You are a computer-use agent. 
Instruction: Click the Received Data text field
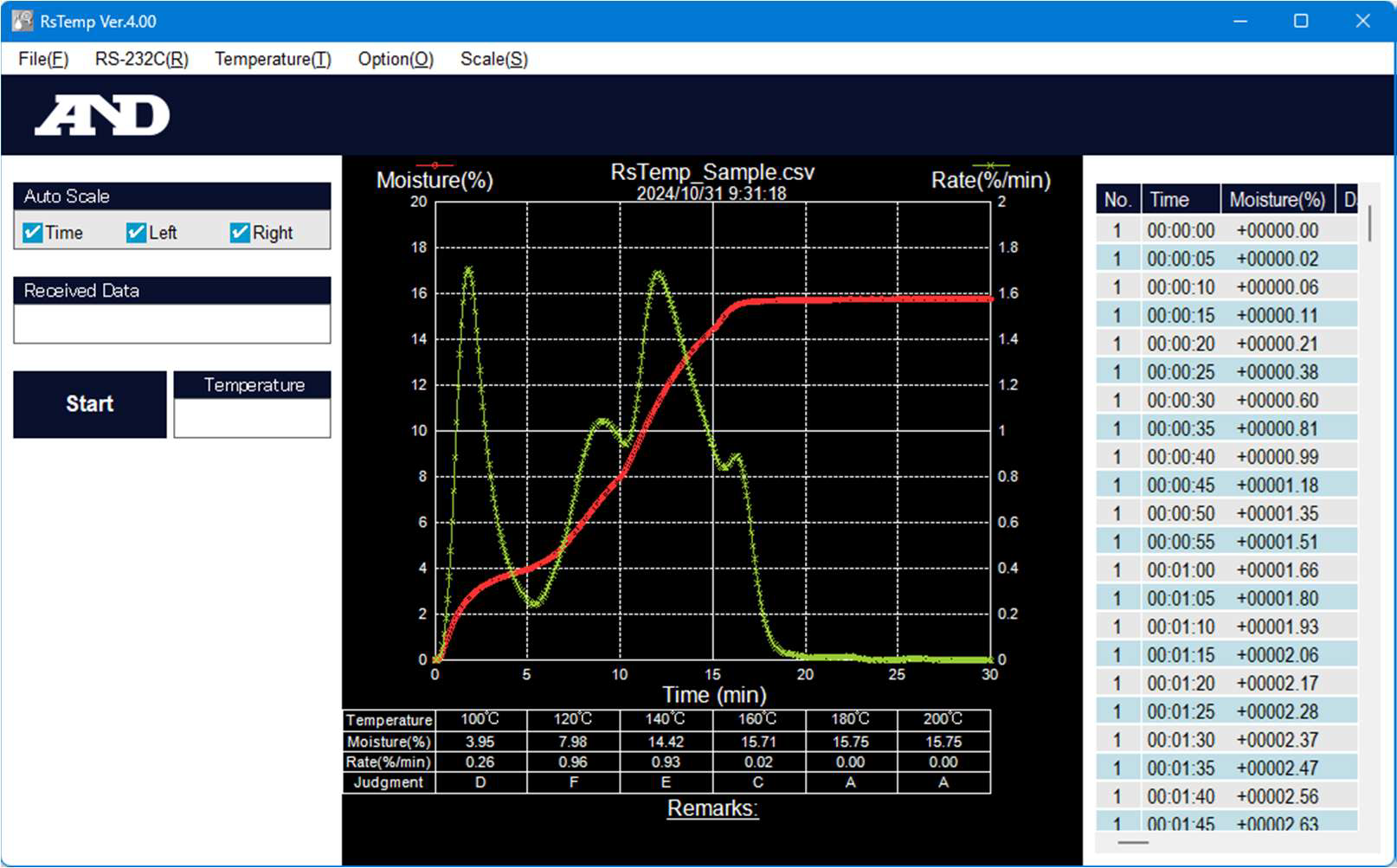pyautogui.click(x=171, y=324)
